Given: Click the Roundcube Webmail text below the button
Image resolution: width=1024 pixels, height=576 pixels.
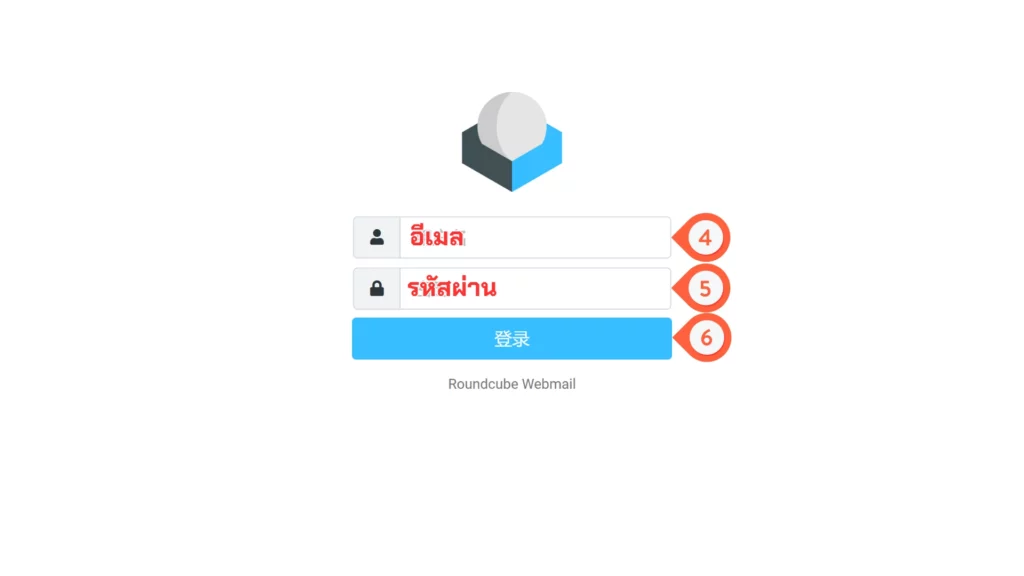Looking at the screenshot, I should 512,384.
